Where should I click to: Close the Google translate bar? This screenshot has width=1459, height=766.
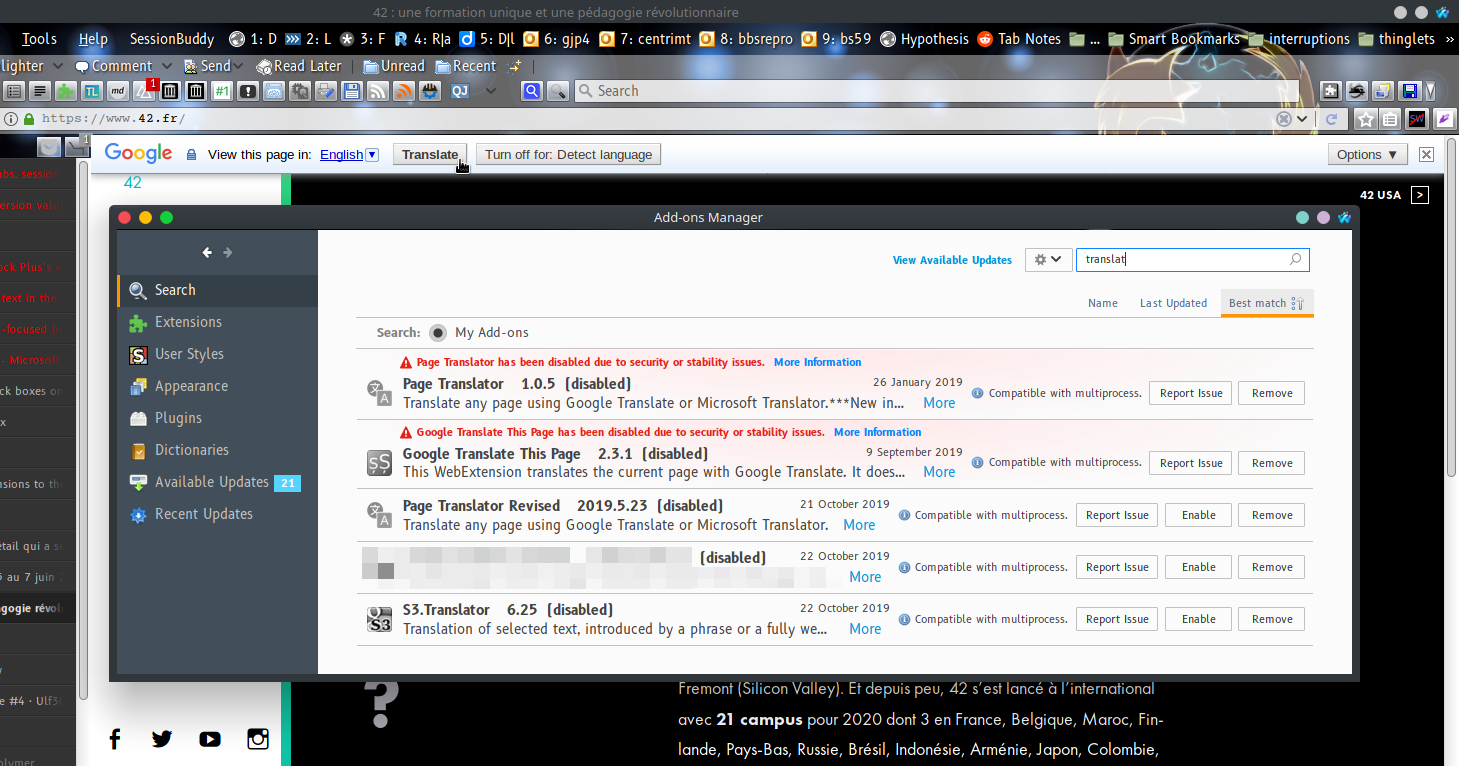pyautogui.click(x=1426, y=155)
